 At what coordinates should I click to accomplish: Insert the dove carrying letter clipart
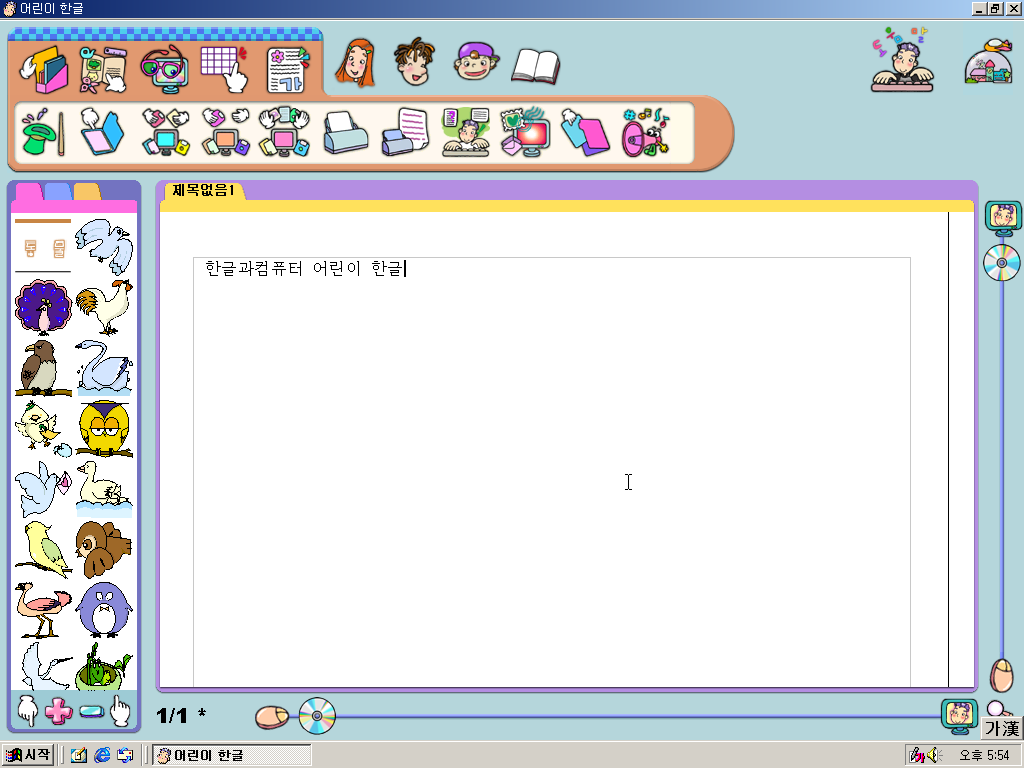[x=43, y=488]
